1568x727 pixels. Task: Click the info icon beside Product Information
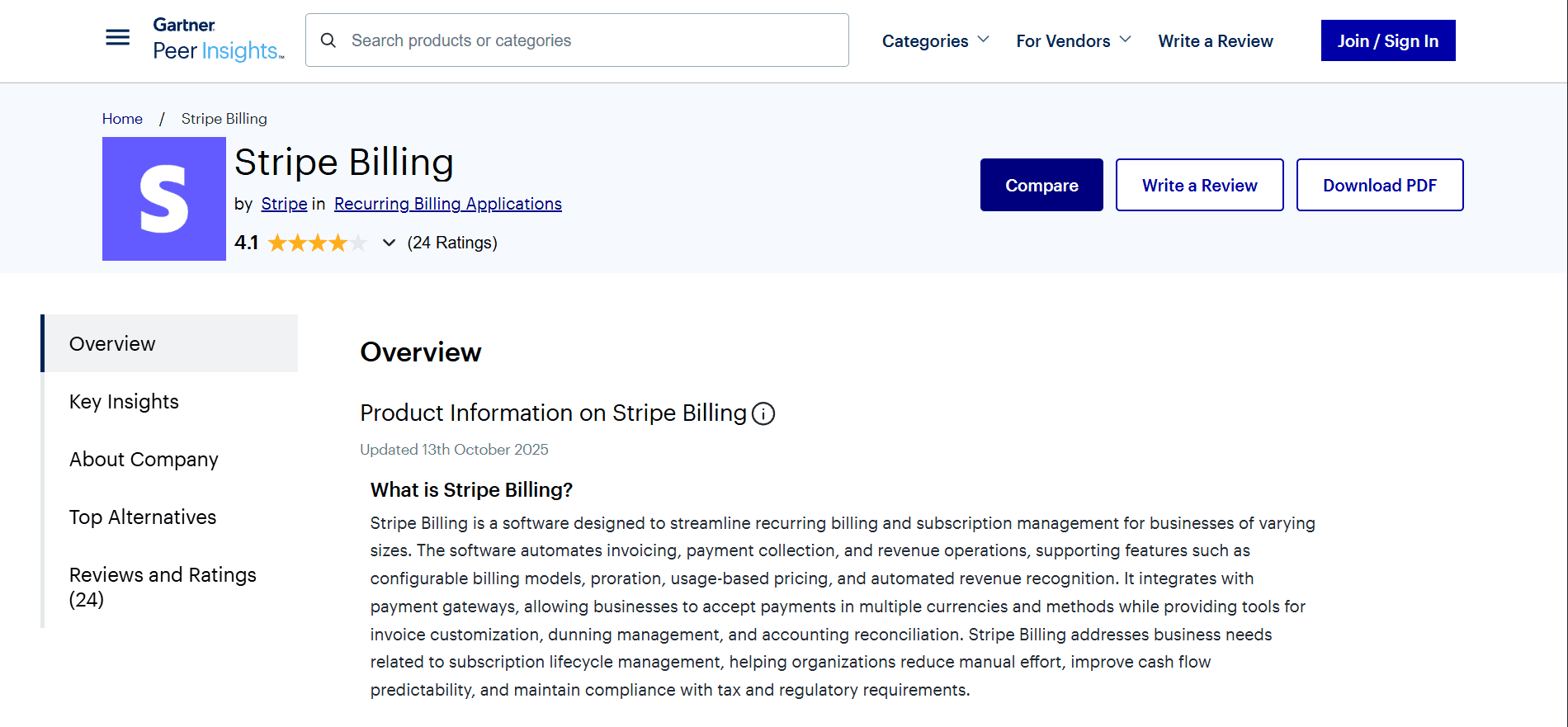(763, 413)
